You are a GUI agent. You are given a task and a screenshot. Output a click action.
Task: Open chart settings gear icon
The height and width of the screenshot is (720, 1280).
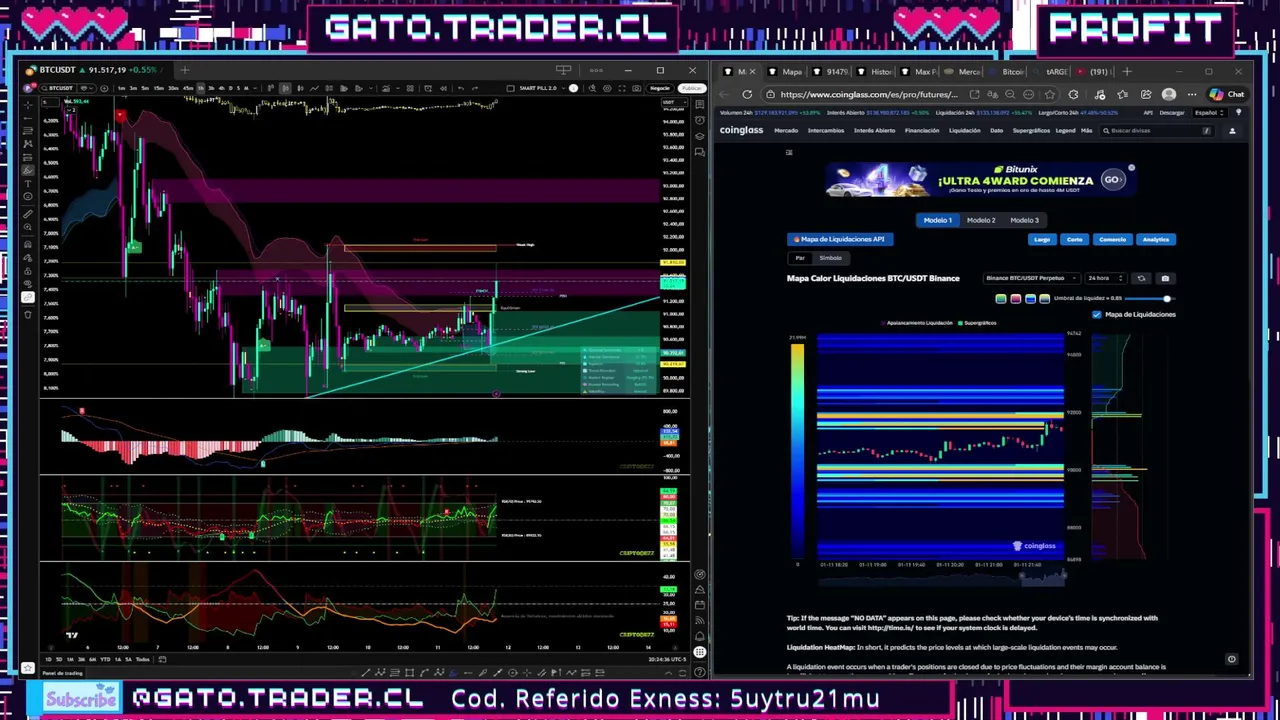click(x=607, y=88)
